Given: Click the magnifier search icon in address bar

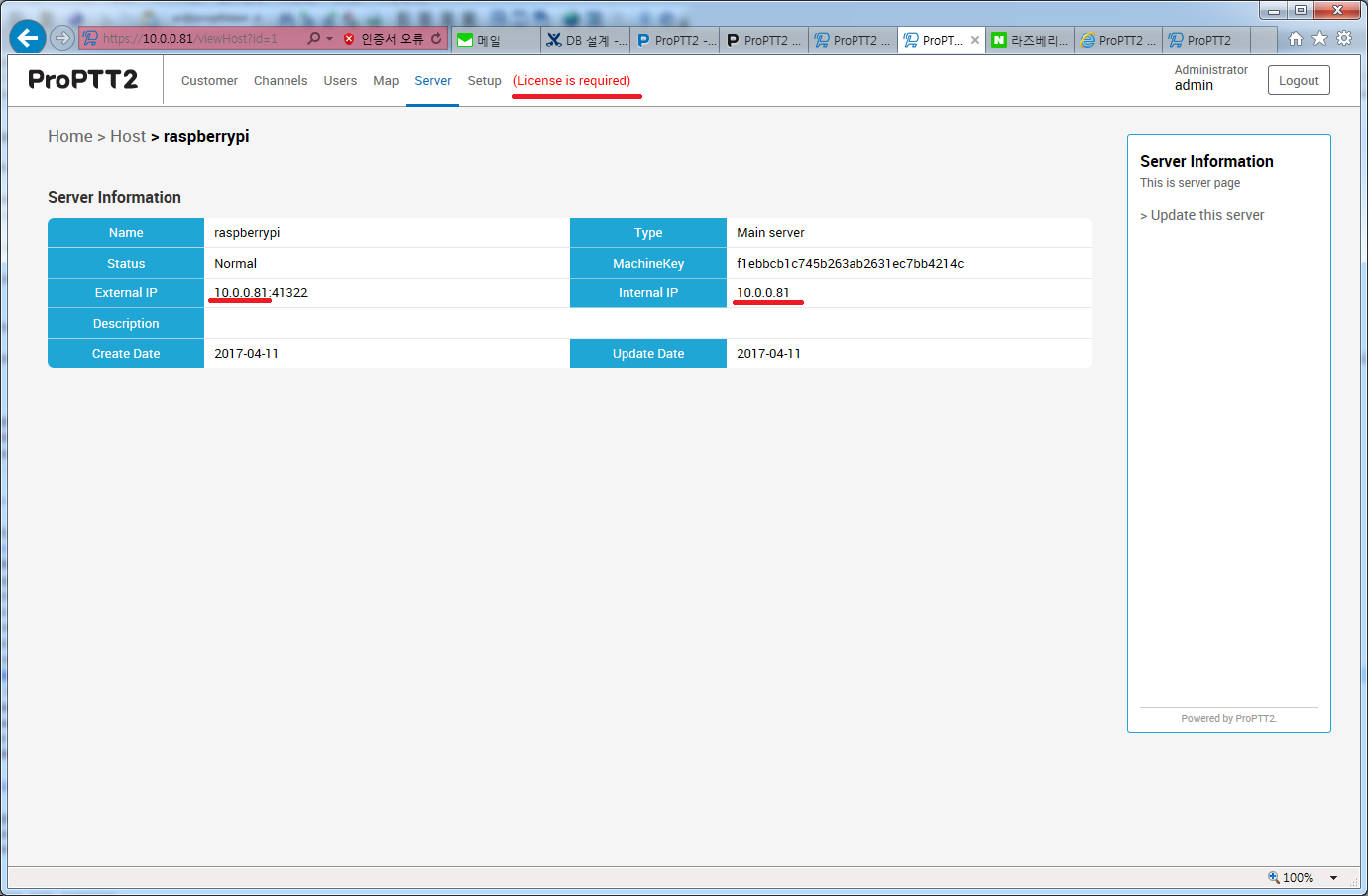Looking at the screenshot, I should pos(313,39).
